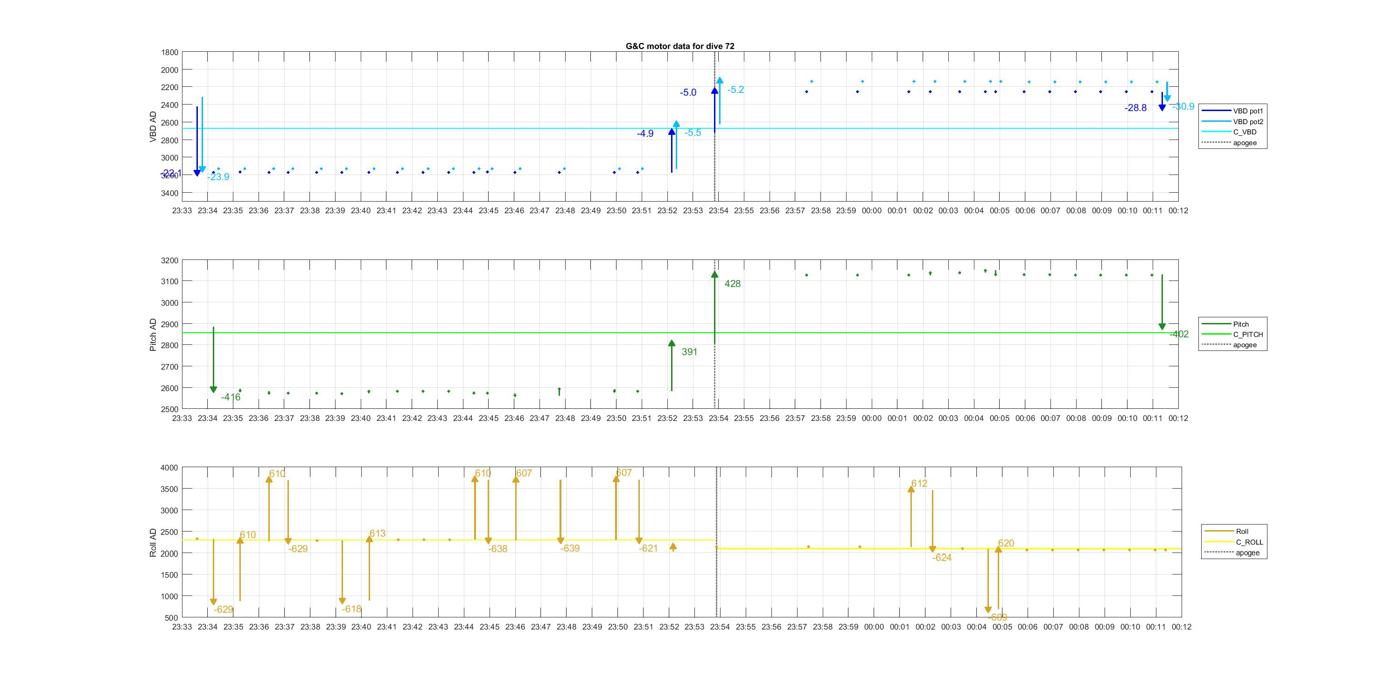Click the 'Roll AD' y-axis label
The height and width of the screenshot is (693, 1400).
point(154,541)
